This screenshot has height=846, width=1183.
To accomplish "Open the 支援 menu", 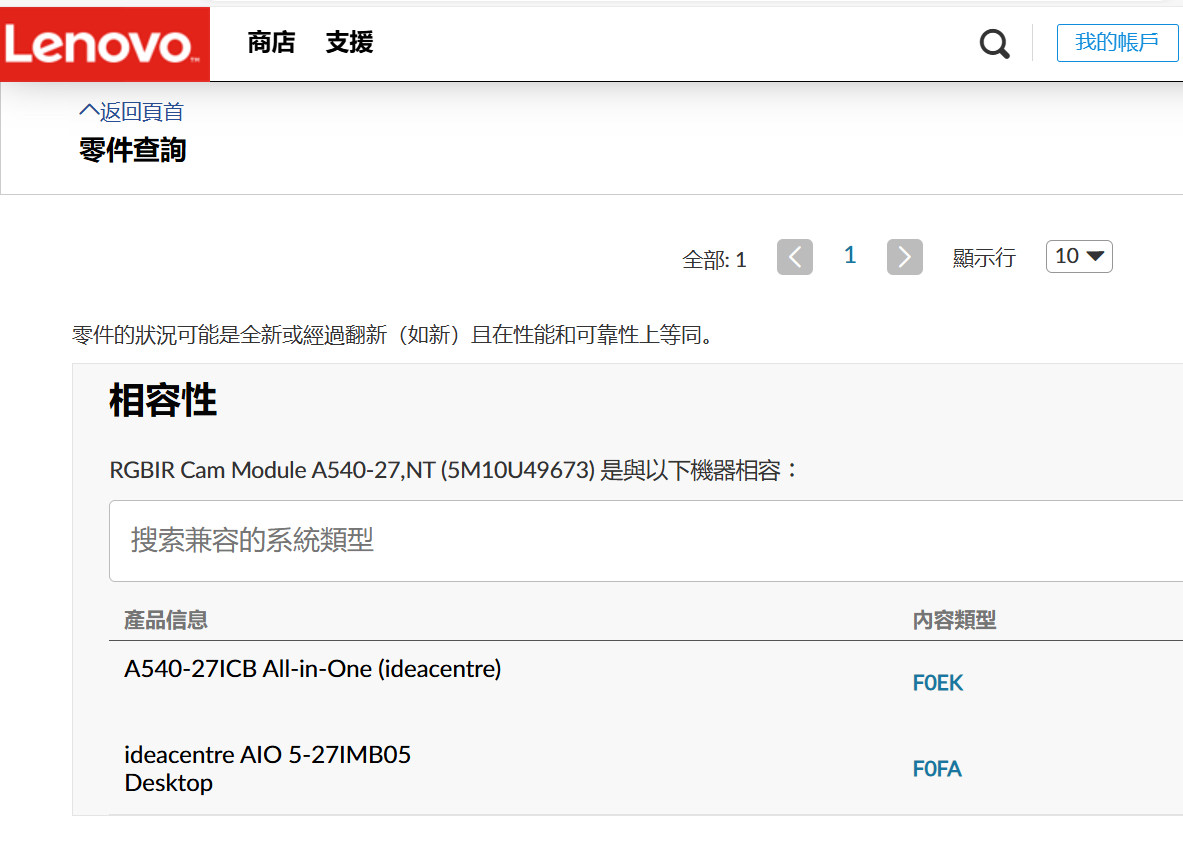I will click(x=349, y=42).
